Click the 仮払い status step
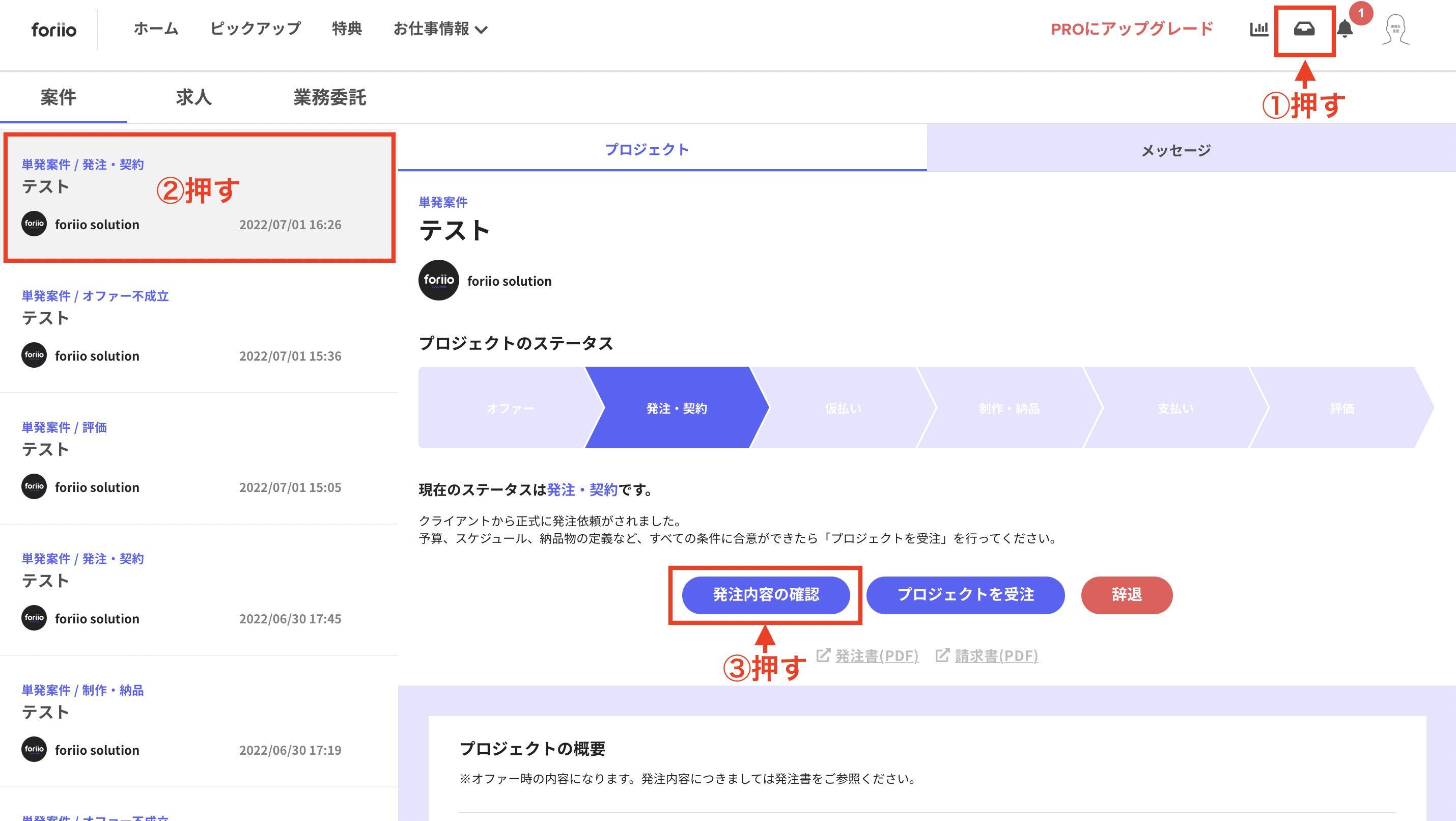 tap(843, 407)
